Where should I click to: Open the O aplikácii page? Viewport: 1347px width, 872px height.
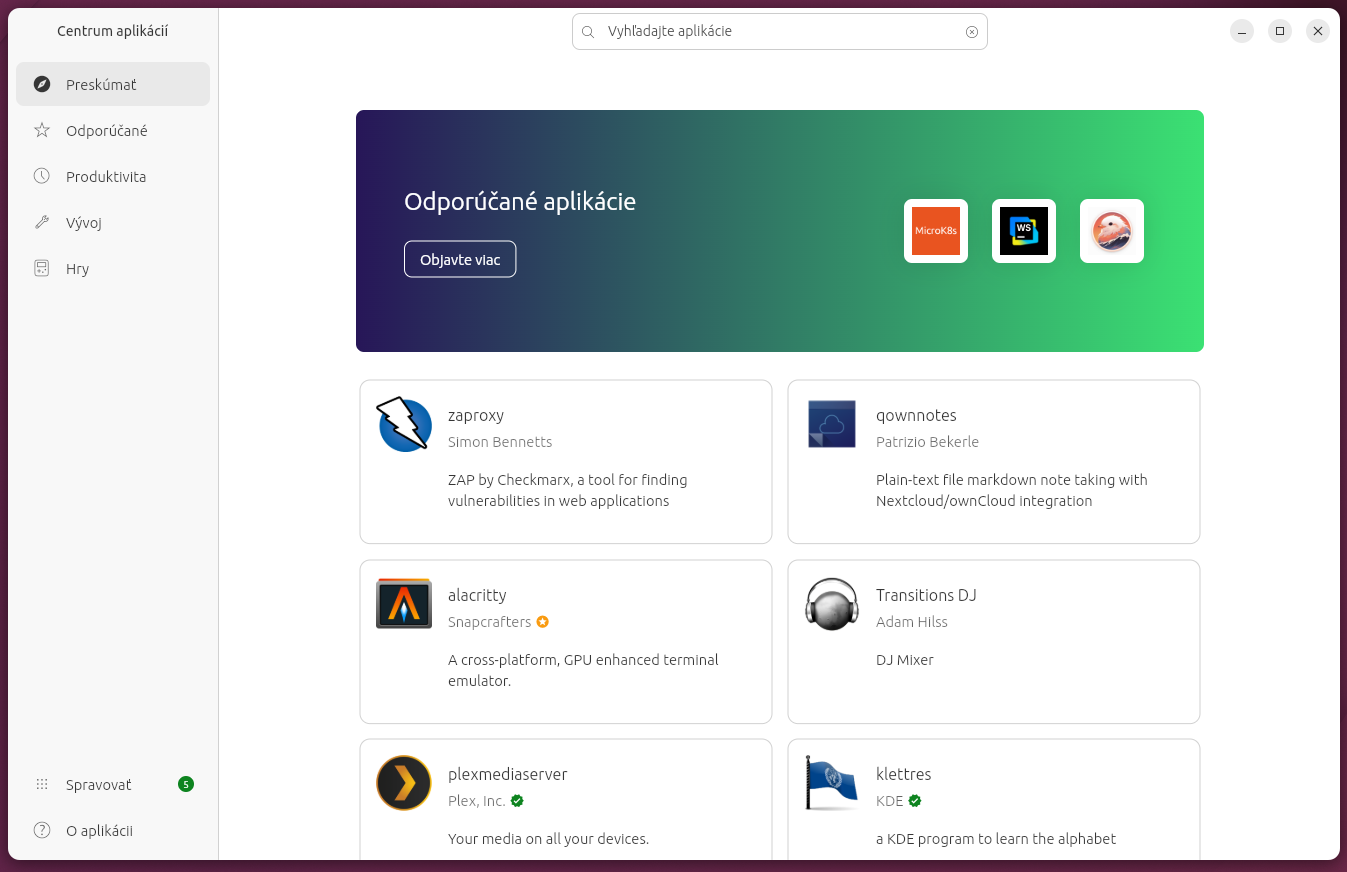[113, 830]
